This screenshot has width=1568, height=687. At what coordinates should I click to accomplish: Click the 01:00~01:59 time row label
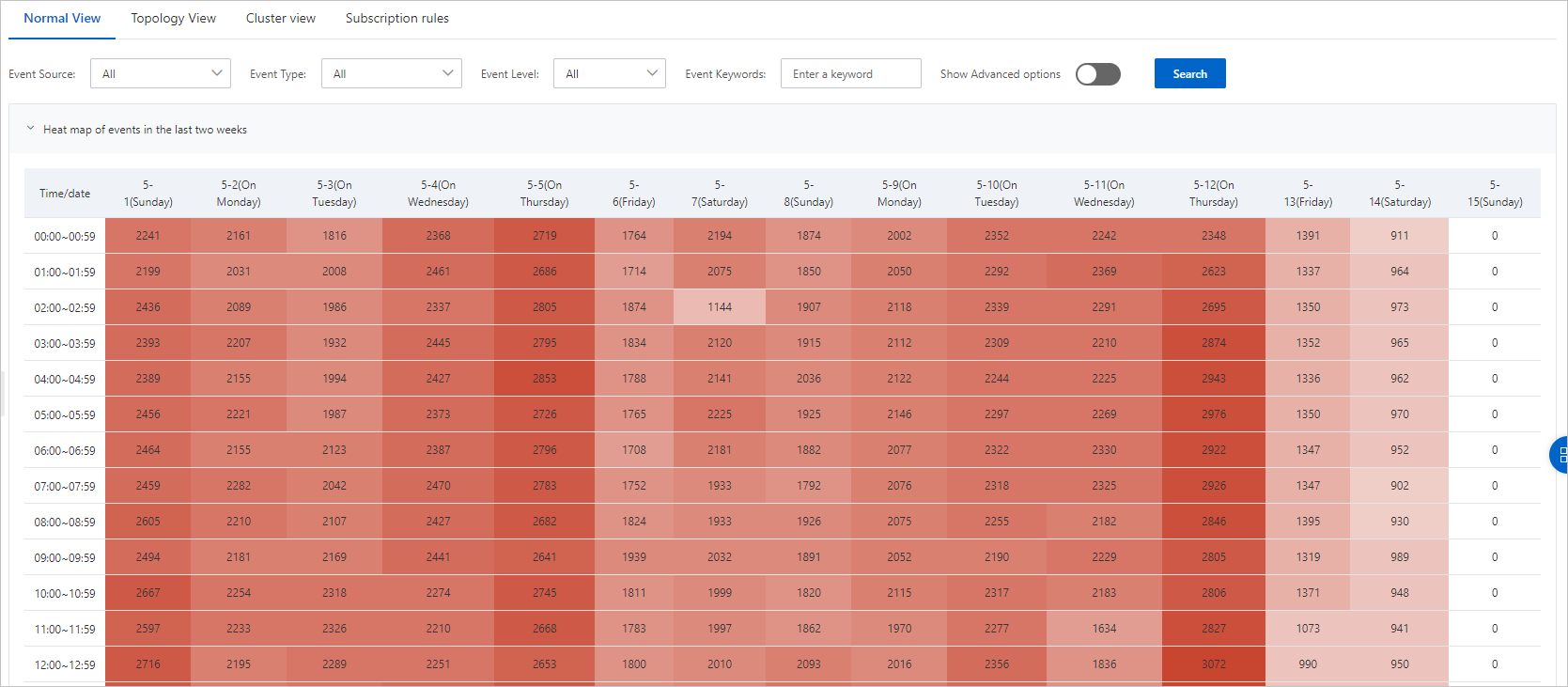click(x=65, y=272)
